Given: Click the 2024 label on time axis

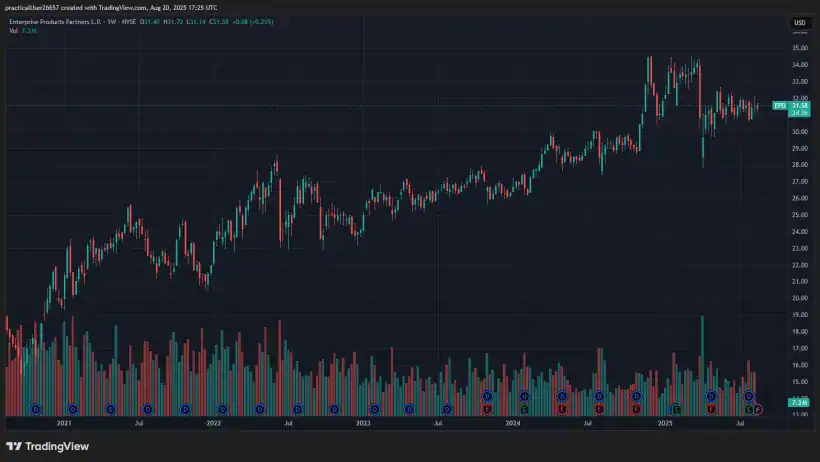Looking at the screenshot, I should tap(512, 423).
